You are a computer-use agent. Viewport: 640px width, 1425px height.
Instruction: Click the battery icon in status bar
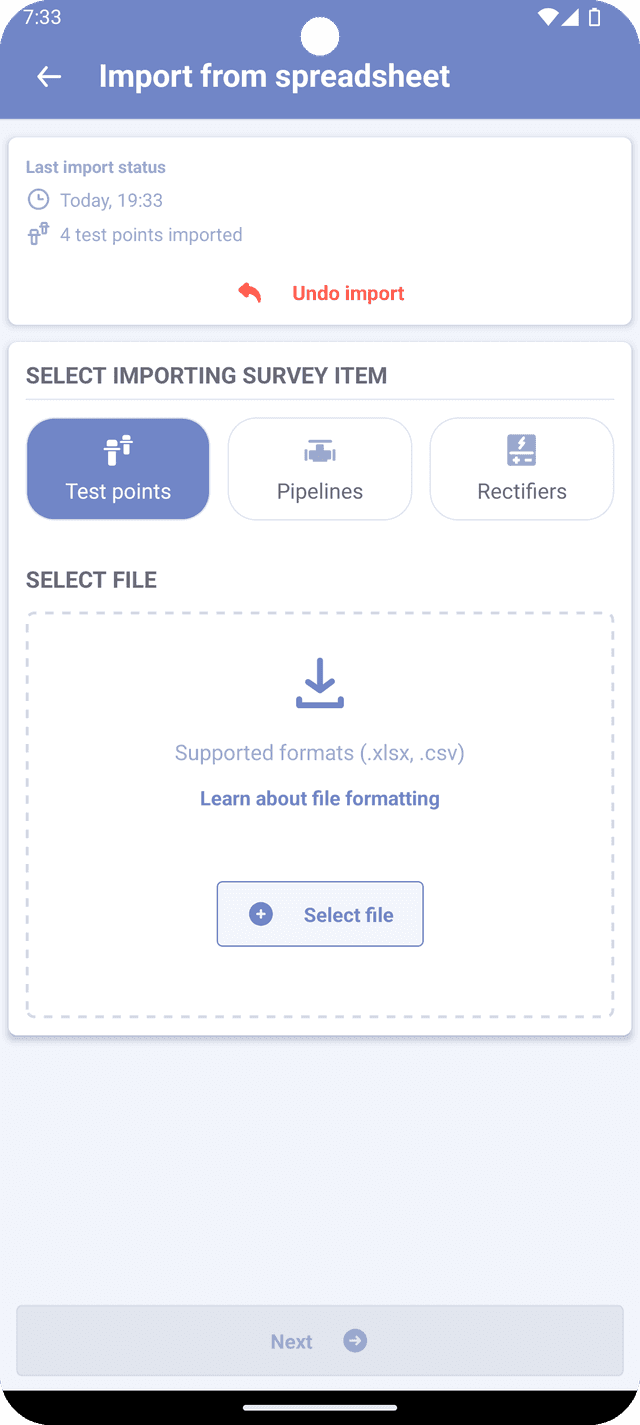tap(596, 17)
